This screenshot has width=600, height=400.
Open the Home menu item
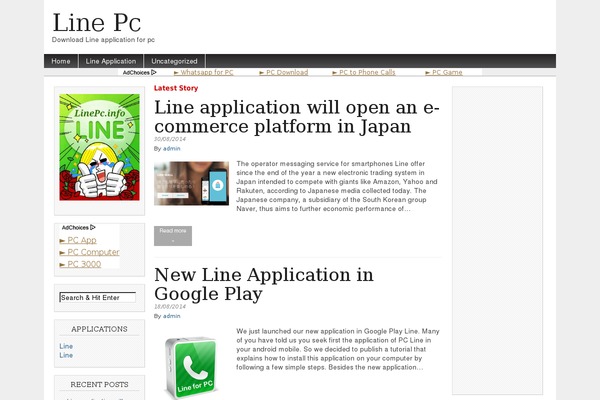[61, 61]
